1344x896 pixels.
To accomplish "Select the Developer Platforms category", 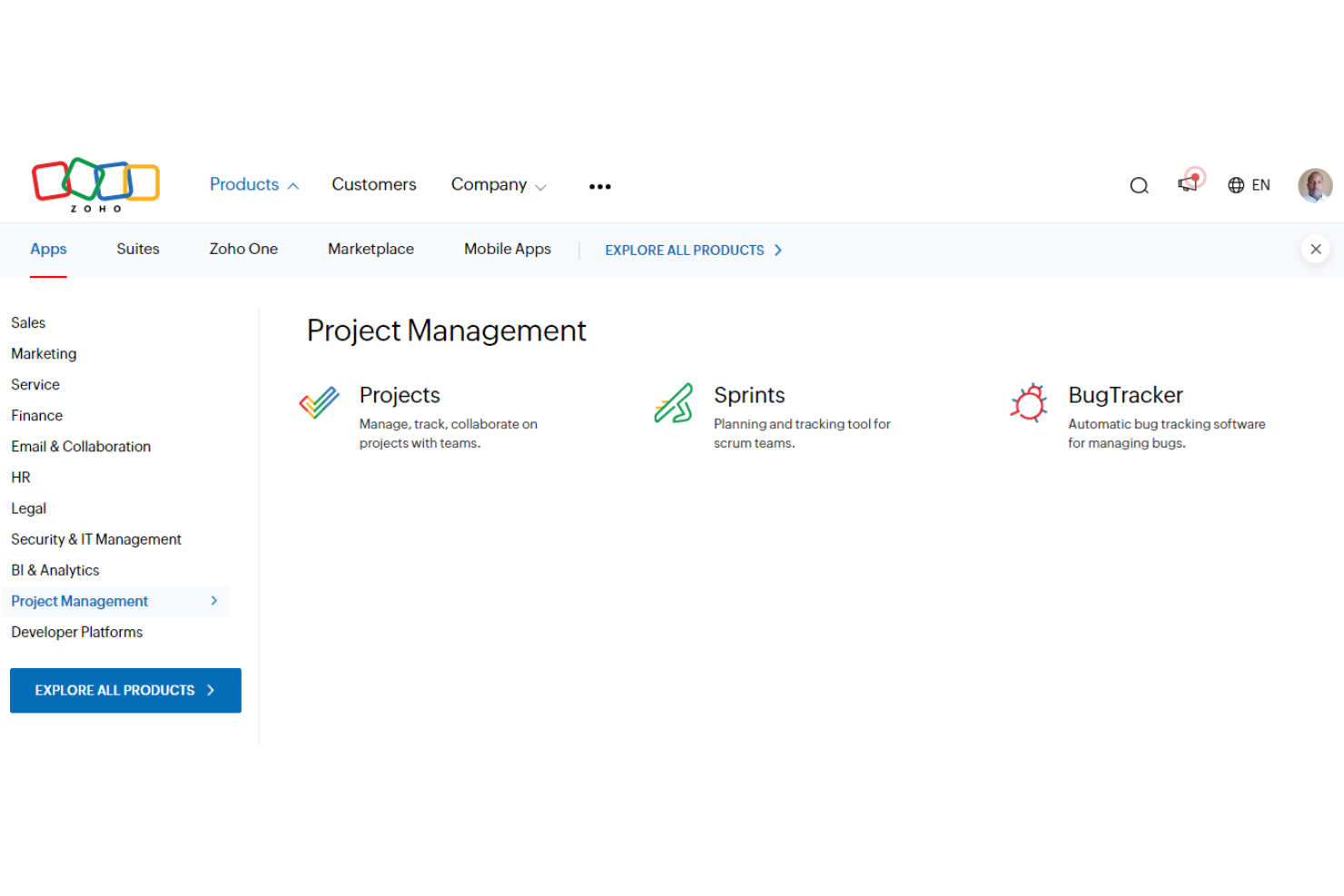I will pyautogui.click(x=77, y=632).
